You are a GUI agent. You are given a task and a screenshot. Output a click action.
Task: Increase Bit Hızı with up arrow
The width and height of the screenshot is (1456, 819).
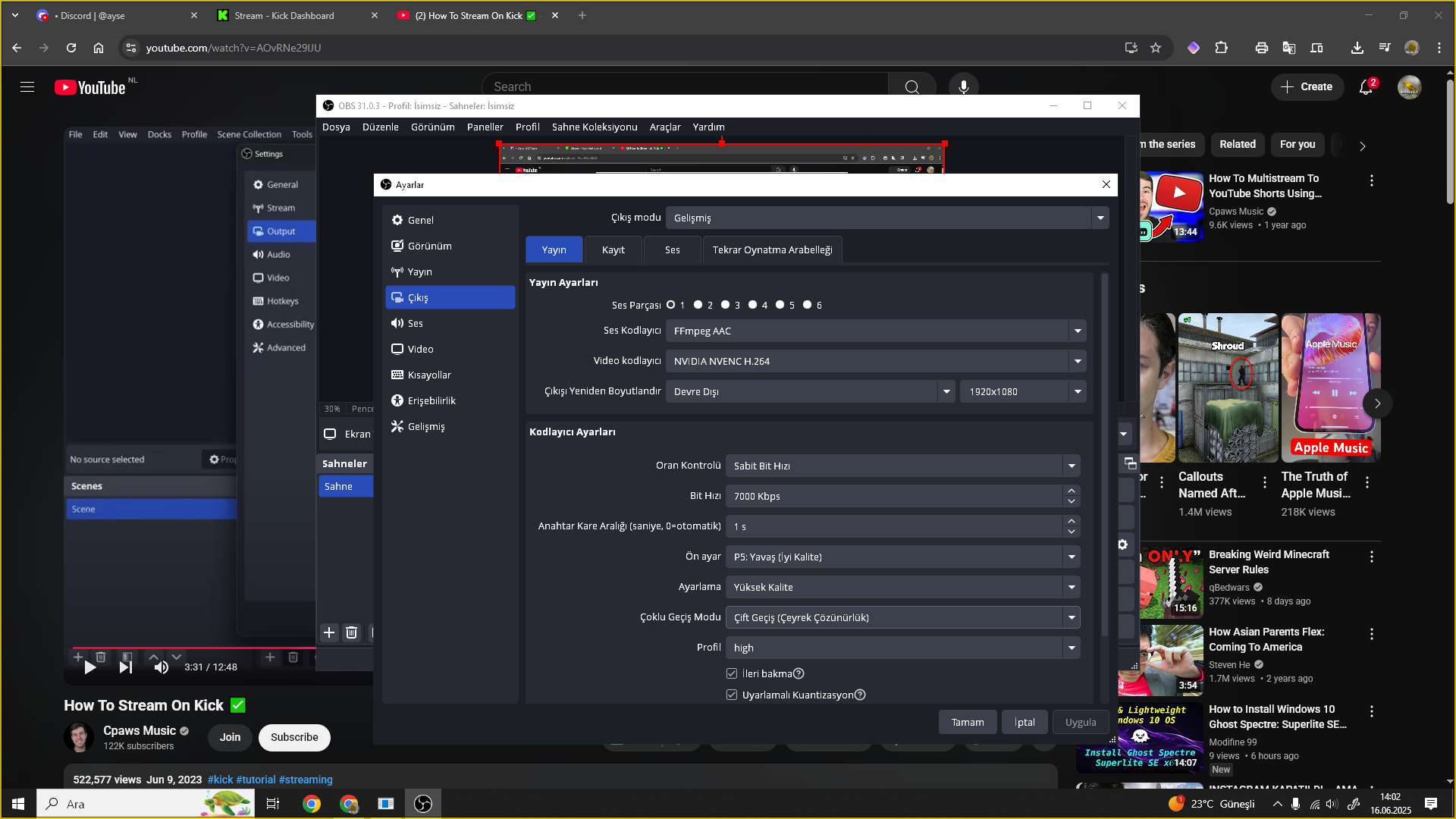[1072, 491]
